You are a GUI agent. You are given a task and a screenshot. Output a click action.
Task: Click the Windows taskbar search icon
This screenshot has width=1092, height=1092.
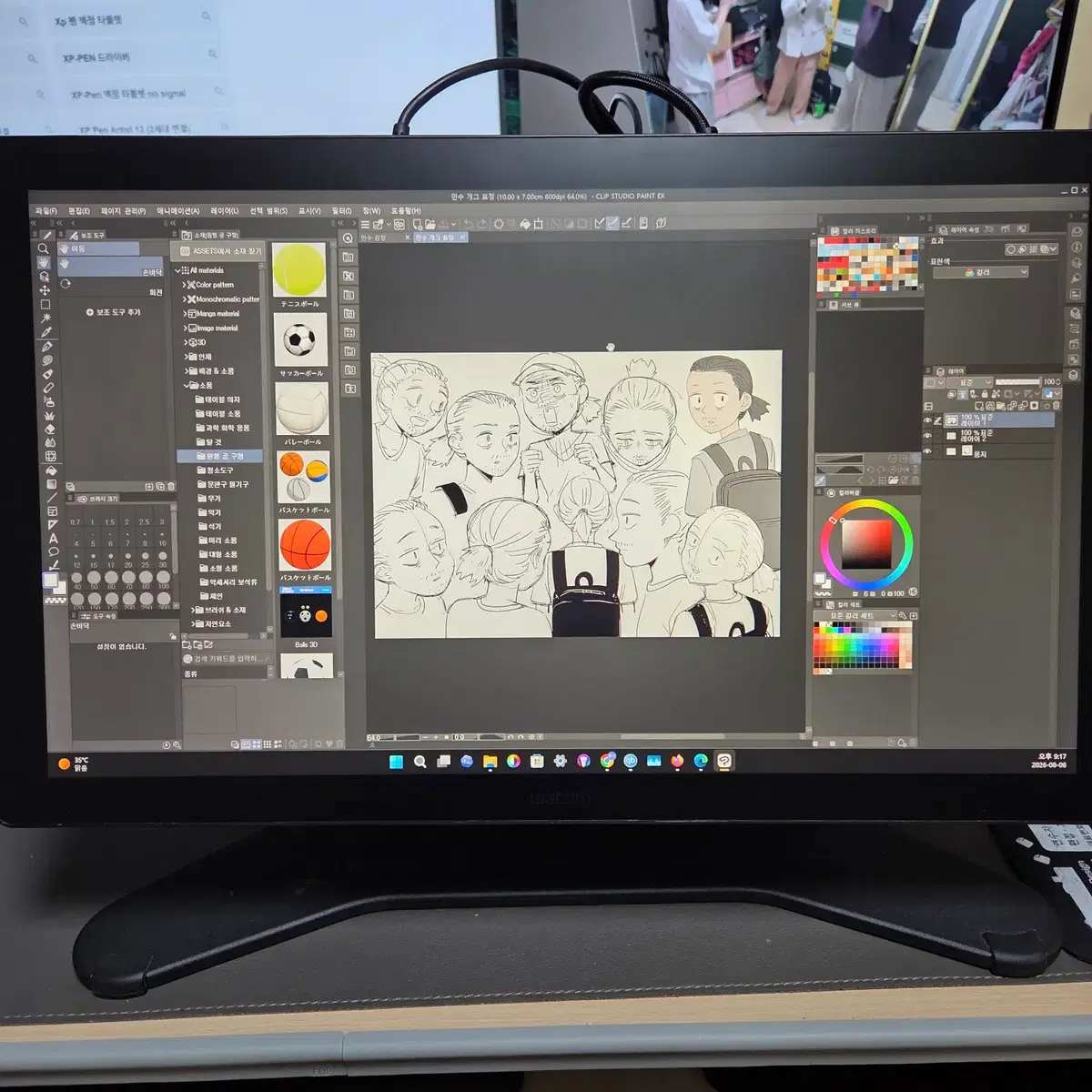[420, 762]
